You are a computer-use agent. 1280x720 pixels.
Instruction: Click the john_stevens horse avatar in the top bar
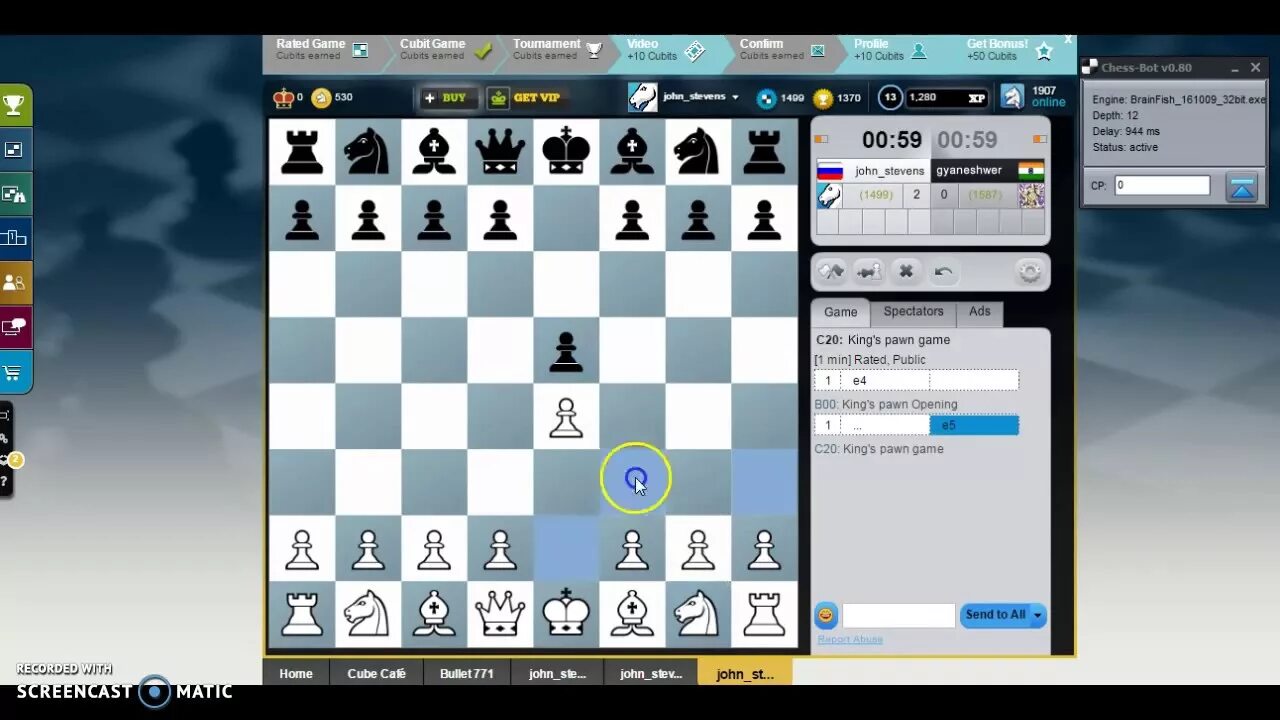point(642,97)
